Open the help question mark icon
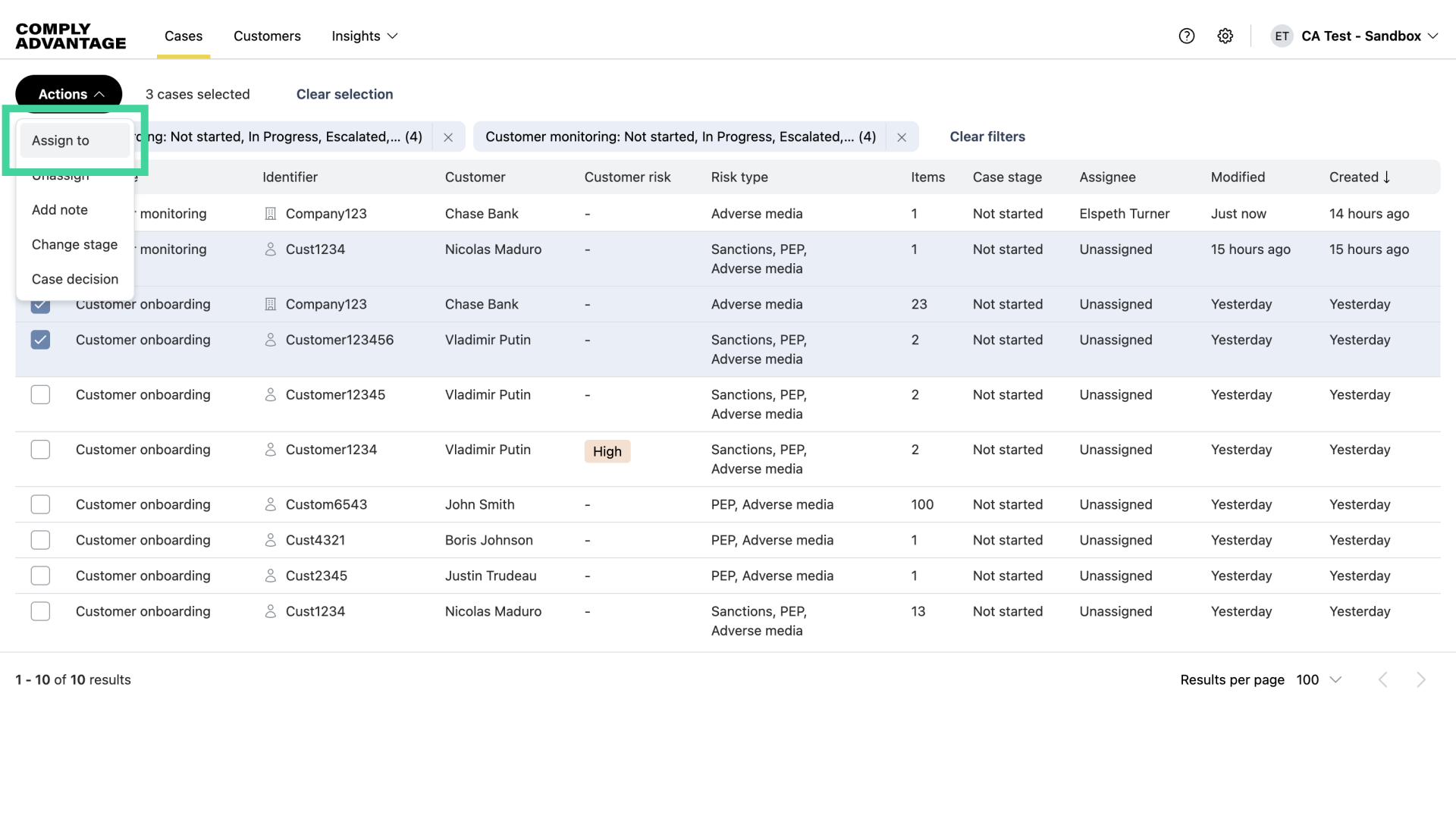 1187,36
